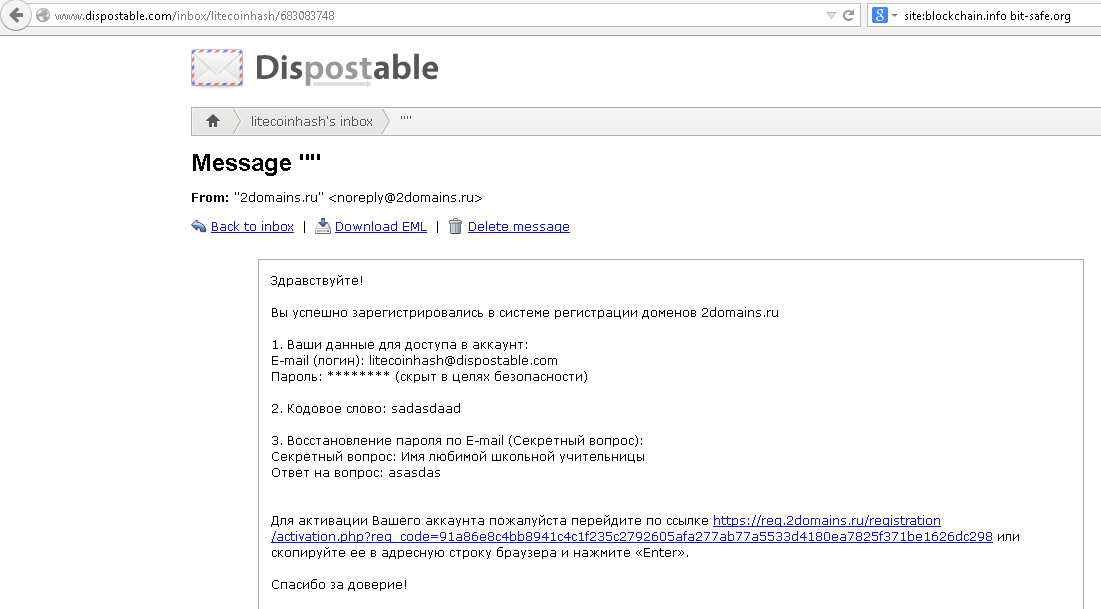The height and width of the screenshot is (609, 1101).
Task: Click the greeting line Здравствуйте!
Action: coord(317,281)
